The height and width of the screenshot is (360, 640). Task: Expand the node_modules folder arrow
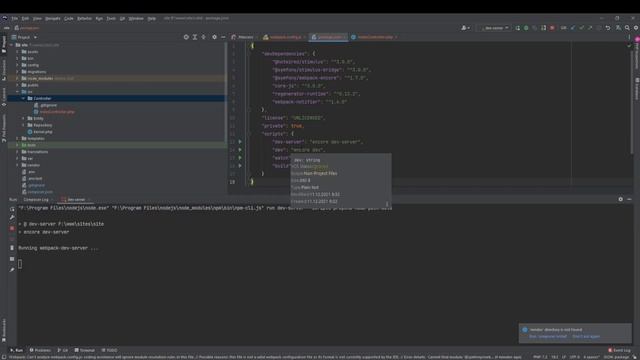(x=17, y=78)
